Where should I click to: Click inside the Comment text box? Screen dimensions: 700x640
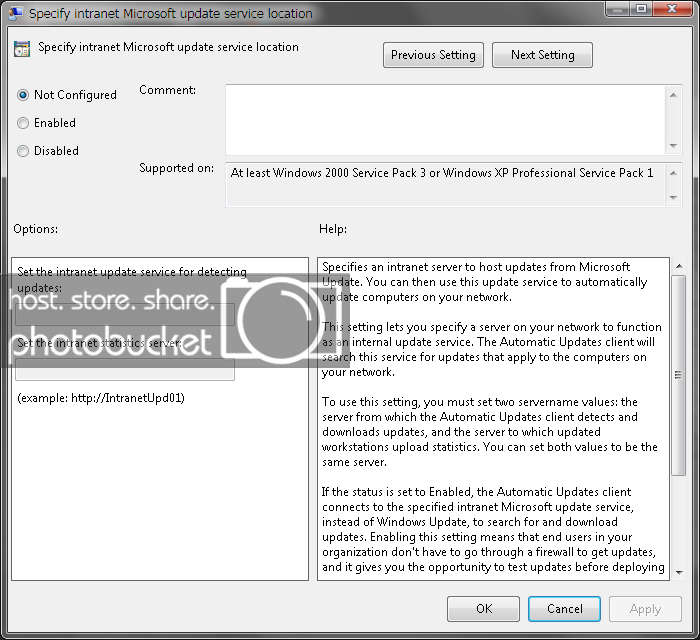click(446, 120)
